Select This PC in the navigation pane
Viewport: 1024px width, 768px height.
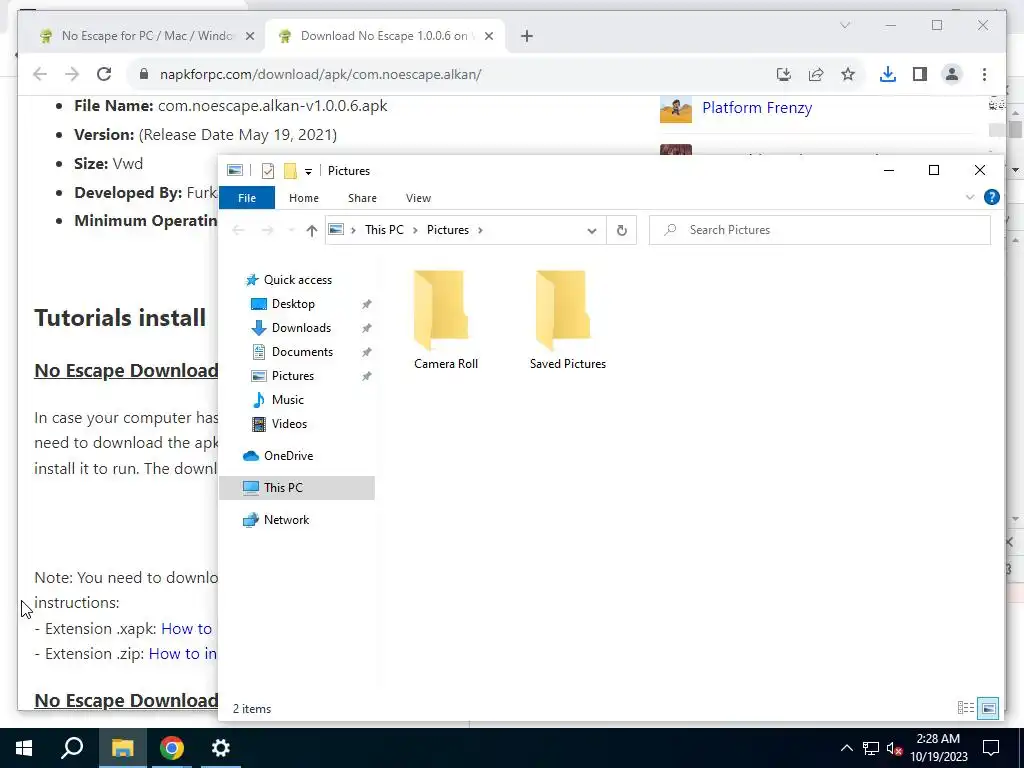pos(297,488)
